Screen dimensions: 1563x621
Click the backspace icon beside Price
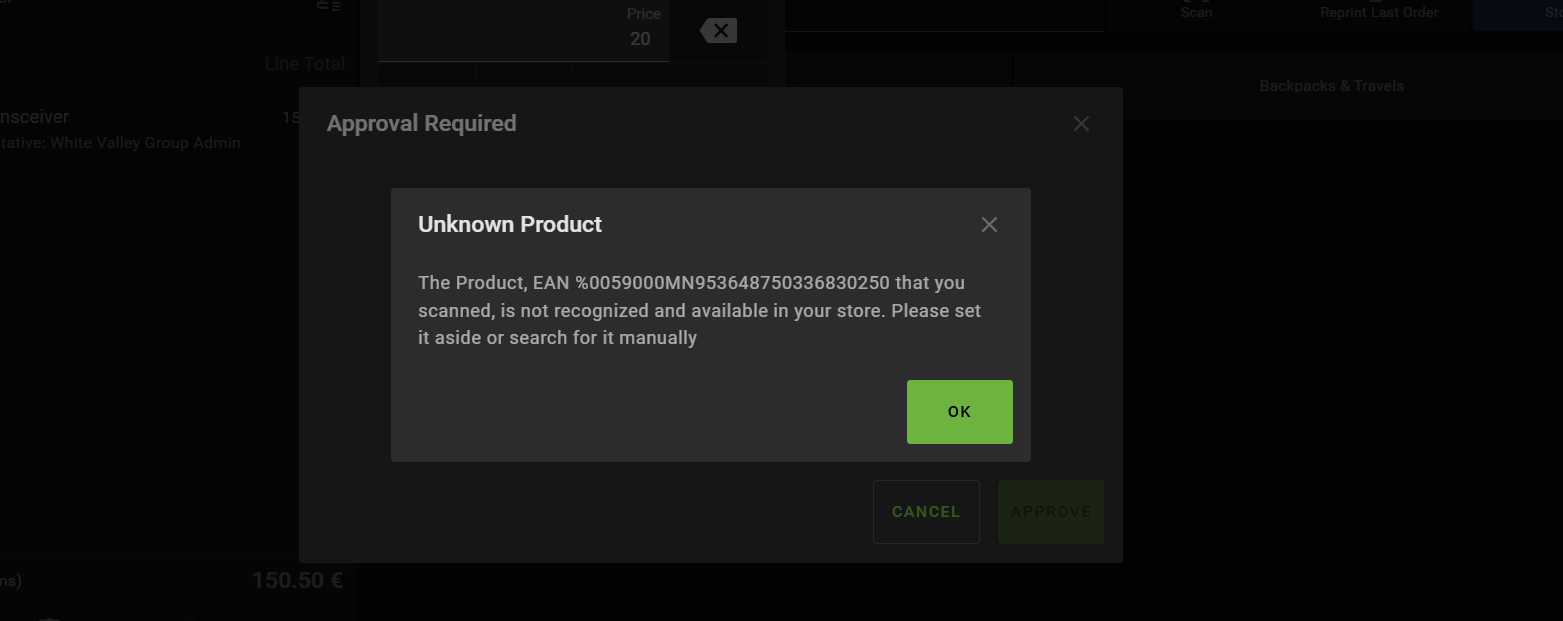click(x=718, y=31)
